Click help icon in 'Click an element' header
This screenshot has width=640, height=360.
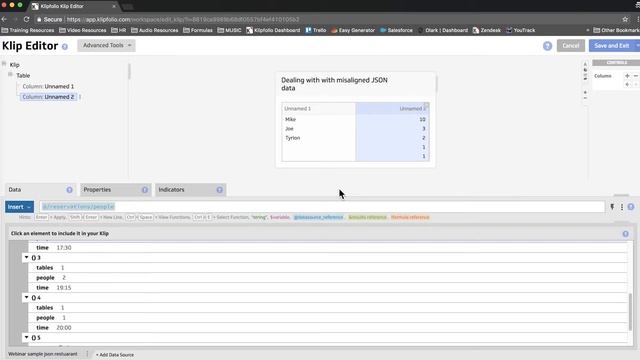coord(625,234)
